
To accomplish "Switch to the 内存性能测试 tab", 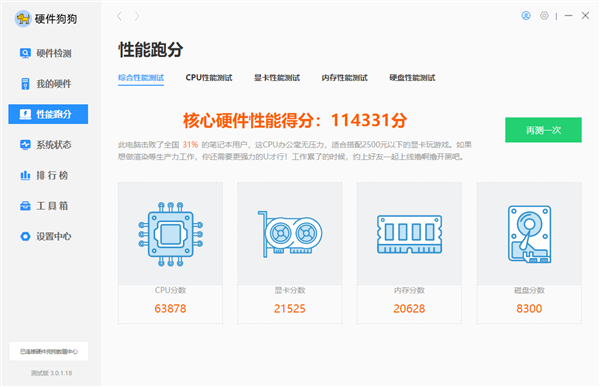I will point(344,78).
